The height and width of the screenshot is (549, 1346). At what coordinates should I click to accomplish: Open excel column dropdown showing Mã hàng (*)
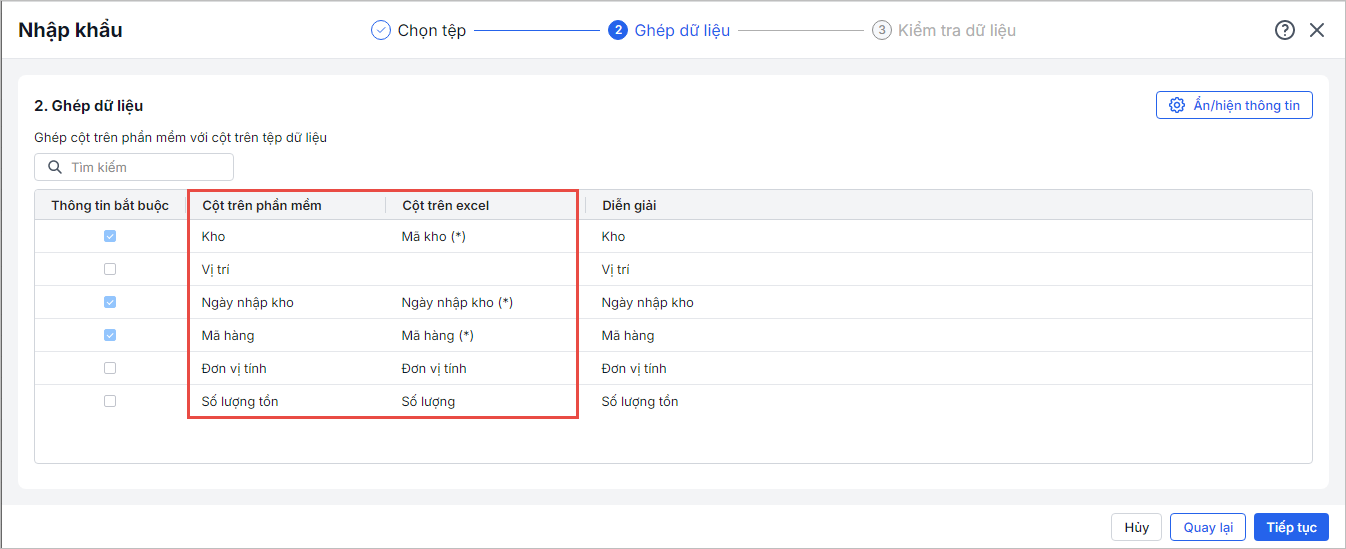(x=485, y=335)
